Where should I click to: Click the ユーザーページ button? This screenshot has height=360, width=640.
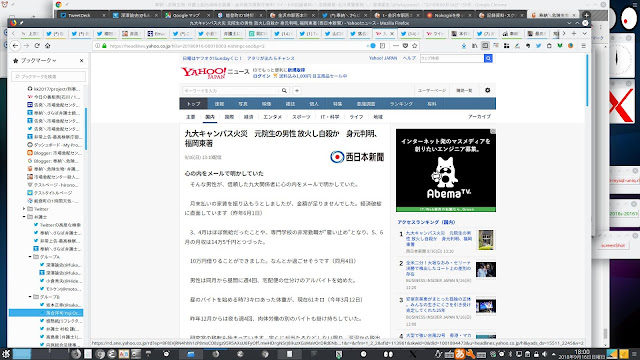click(432, 91)
